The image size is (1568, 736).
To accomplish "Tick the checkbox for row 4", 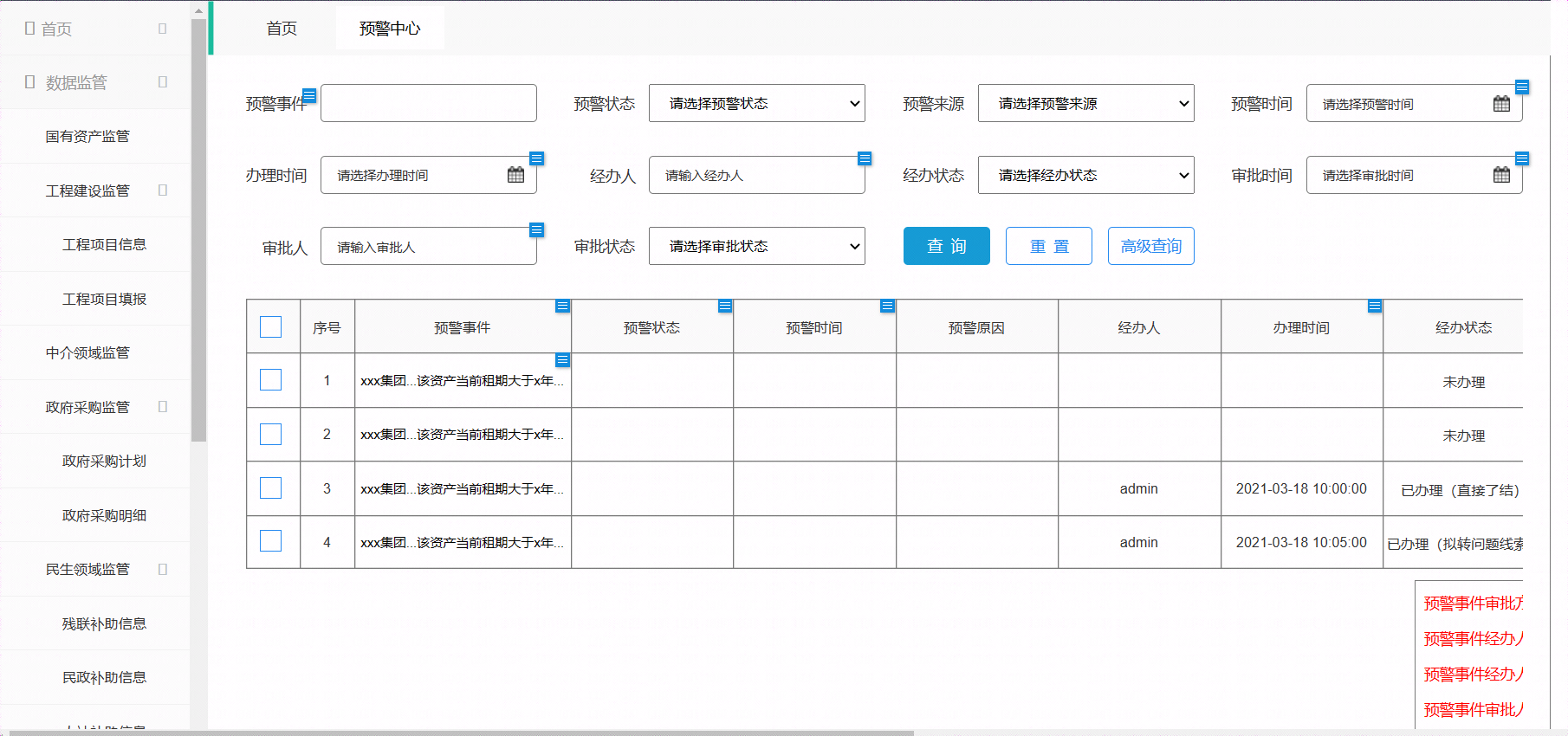I will pyautogui.click(x=271, y=541).
